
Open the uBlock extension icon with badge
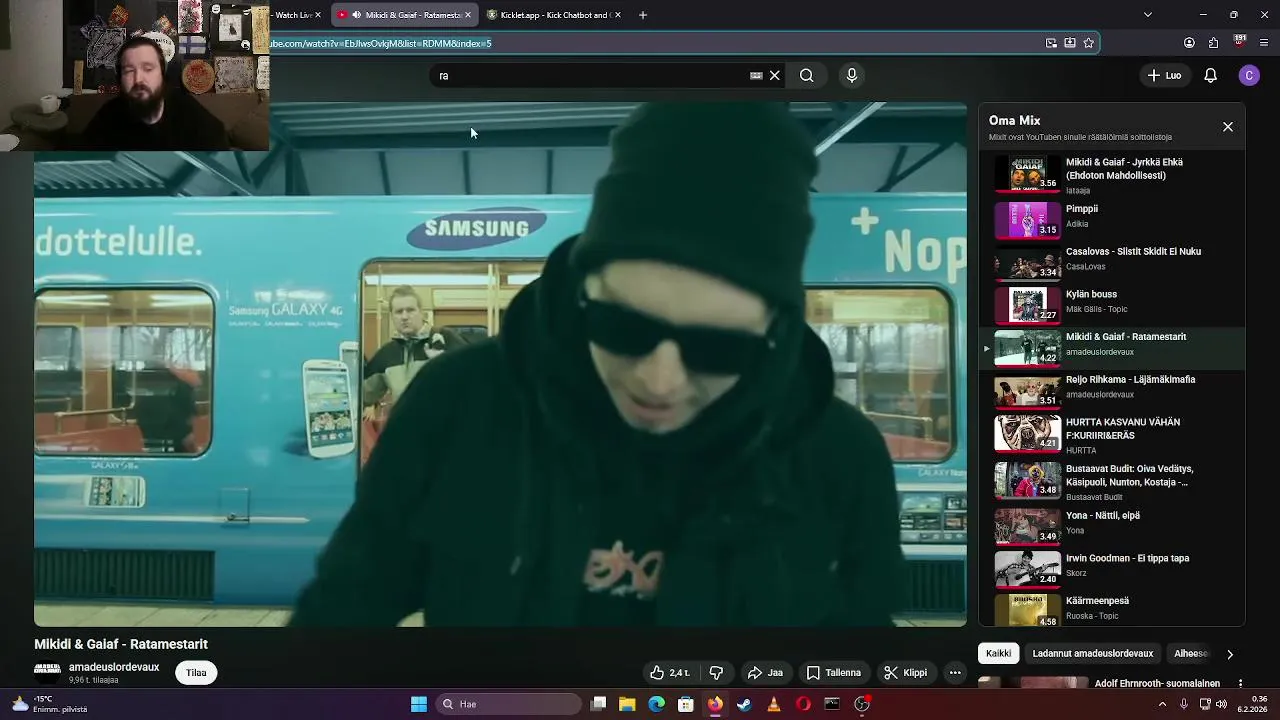[x=1240, y=42]
